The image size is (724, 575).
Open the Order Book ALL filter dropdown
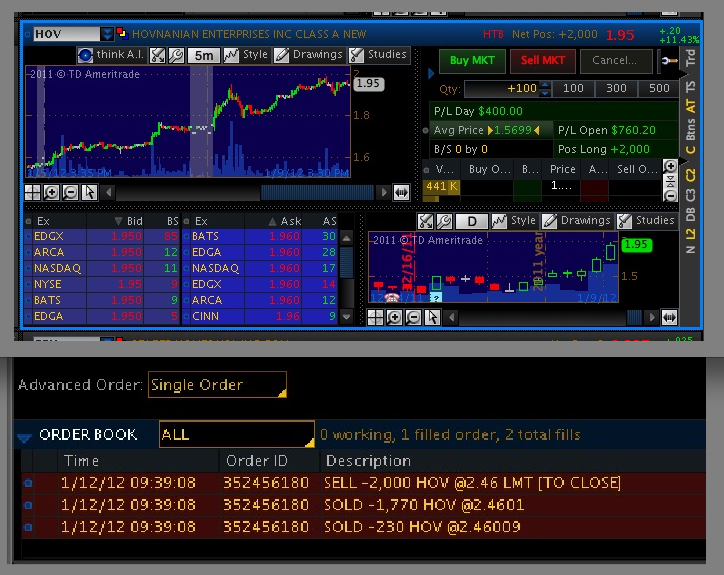click(x=236, y=434)
